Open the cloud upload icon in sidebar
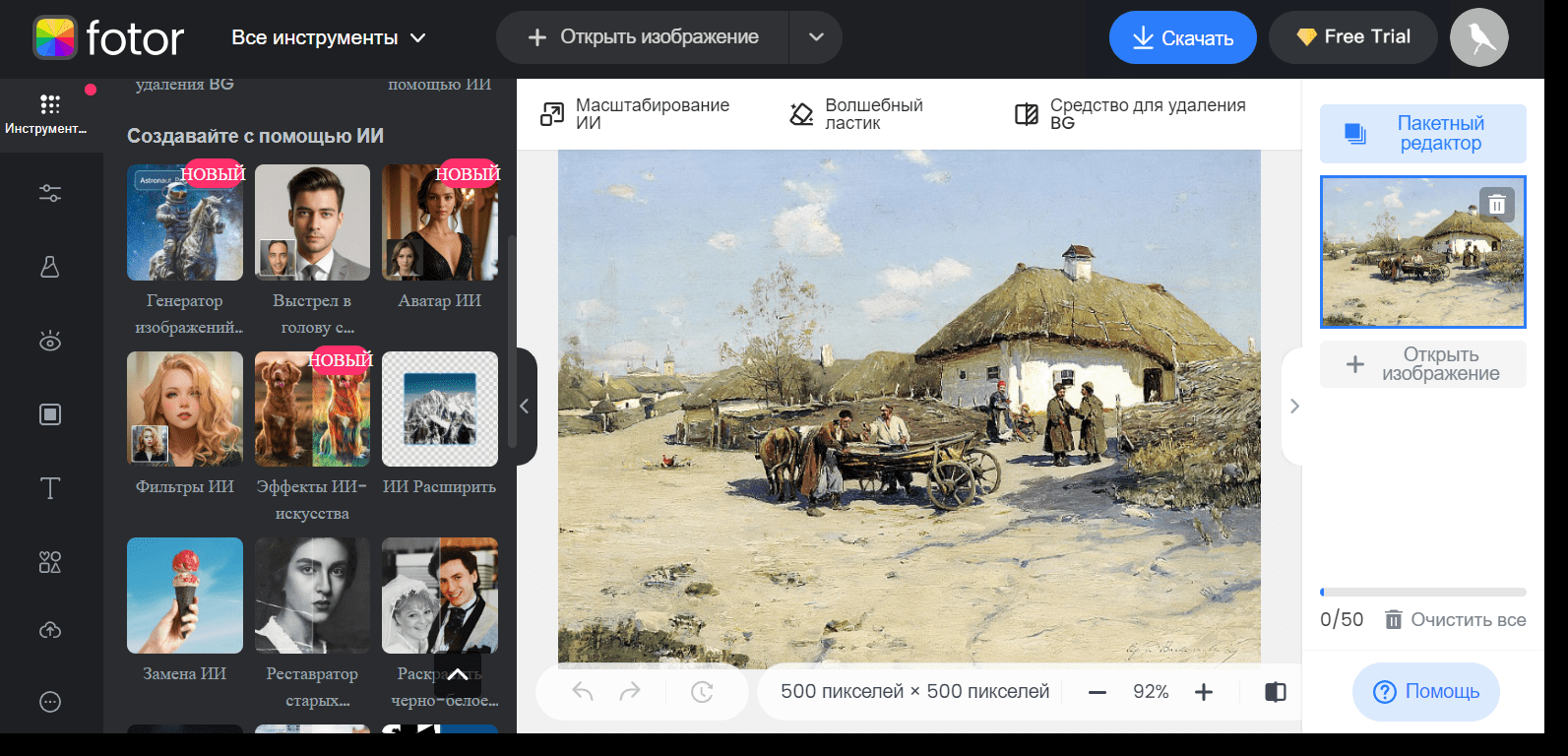Screen dimensions: 1568x756 coord(50,630)
